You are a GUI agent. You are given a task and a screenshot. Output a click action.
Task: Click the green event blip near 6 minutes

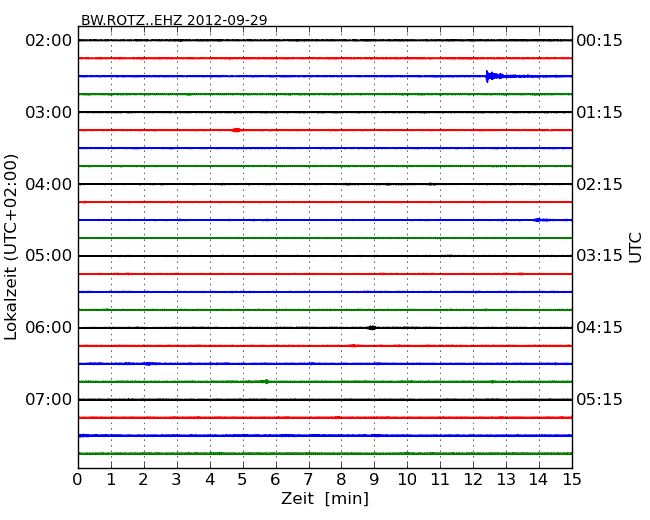coord(266,381)
